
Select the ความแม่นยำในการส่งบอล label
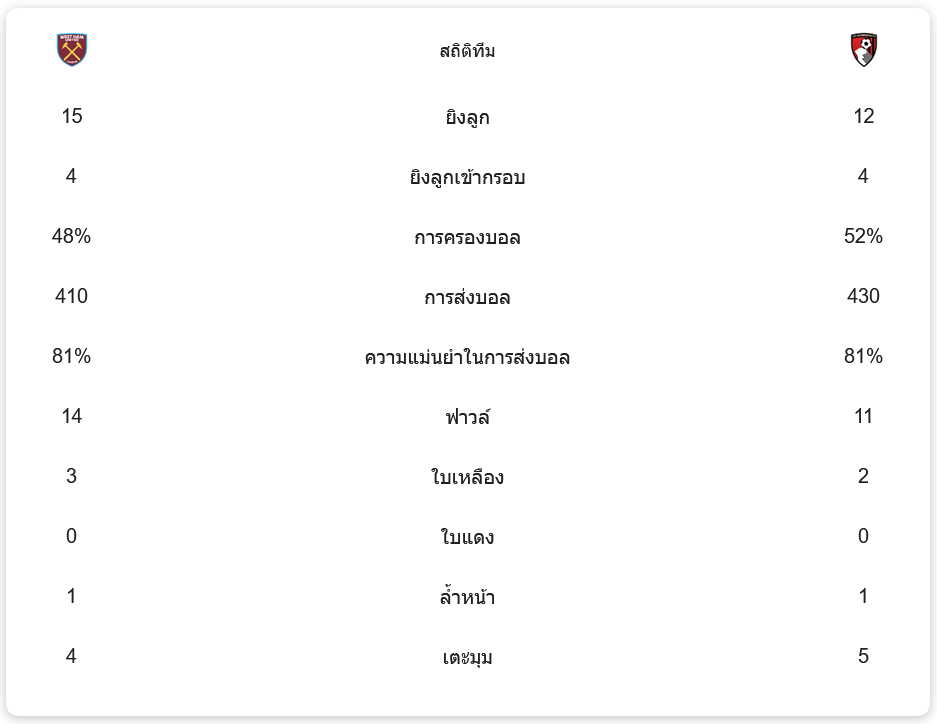[x=467, y=358]
